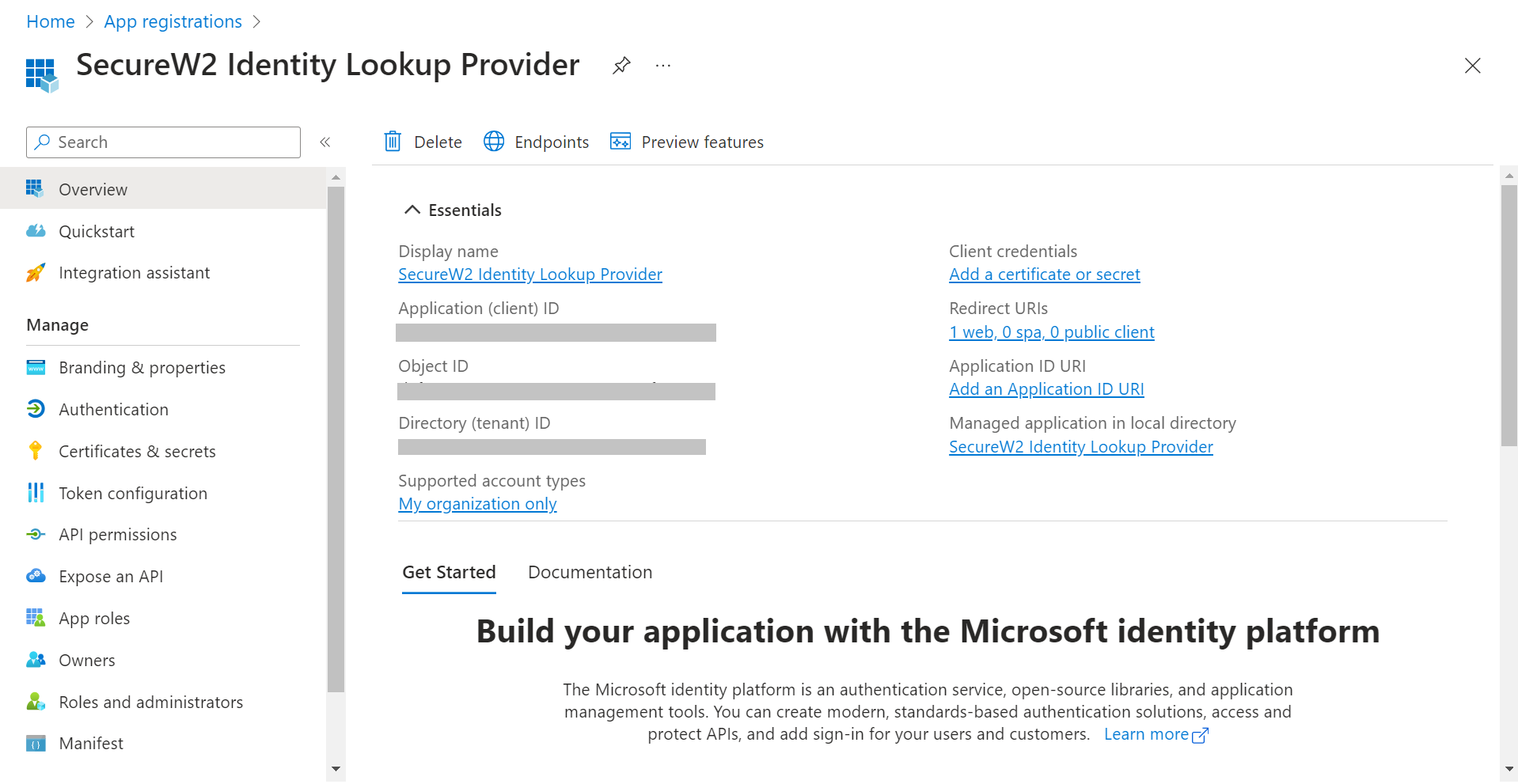Click the Delete trash can icon

click(x=393, y=142)
